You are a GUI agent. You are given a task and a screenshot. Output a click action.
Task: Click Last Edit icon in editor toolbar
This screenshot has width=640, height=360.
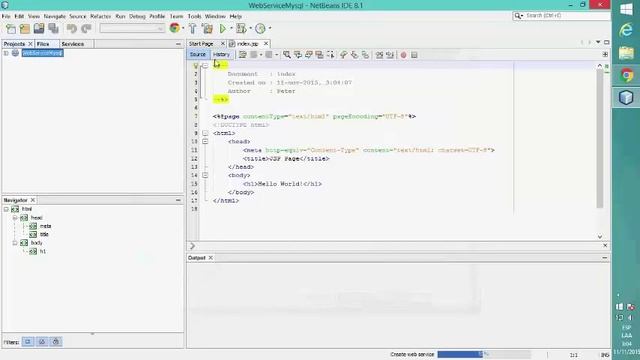click(x=242, y=55)
